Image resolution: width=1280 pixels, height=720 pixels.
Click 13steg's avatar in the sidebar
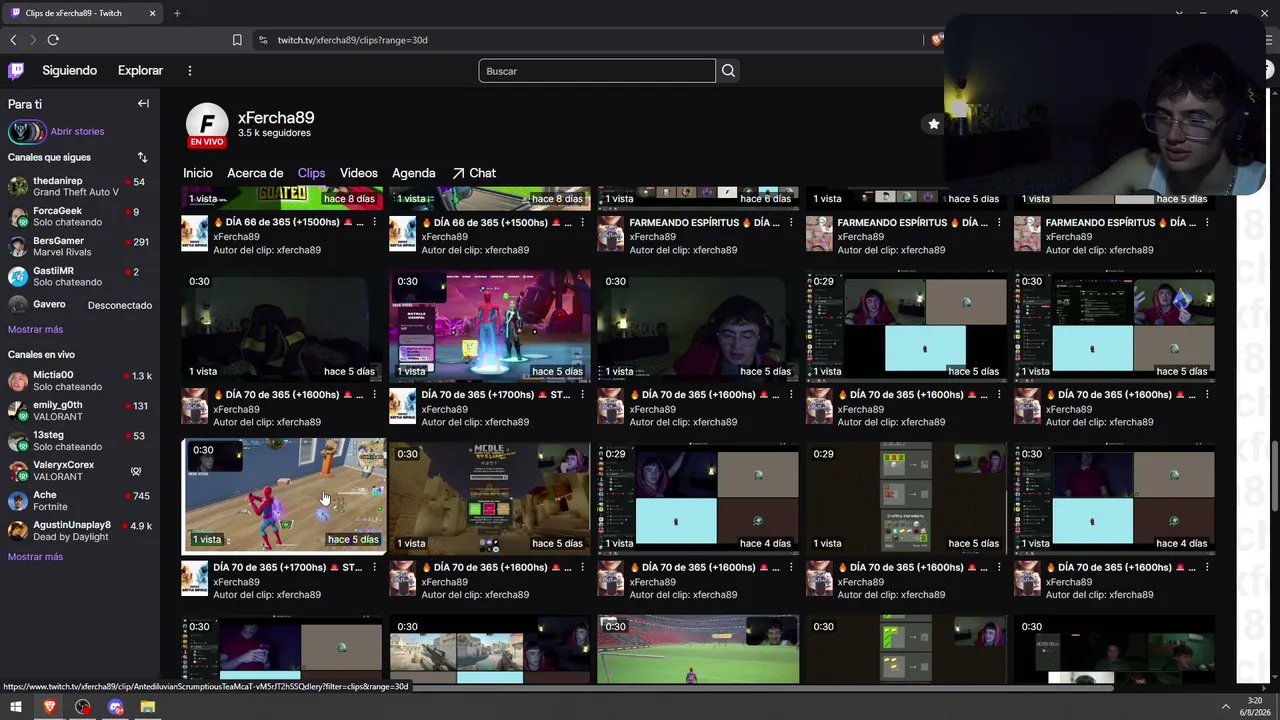click(18, 441)
